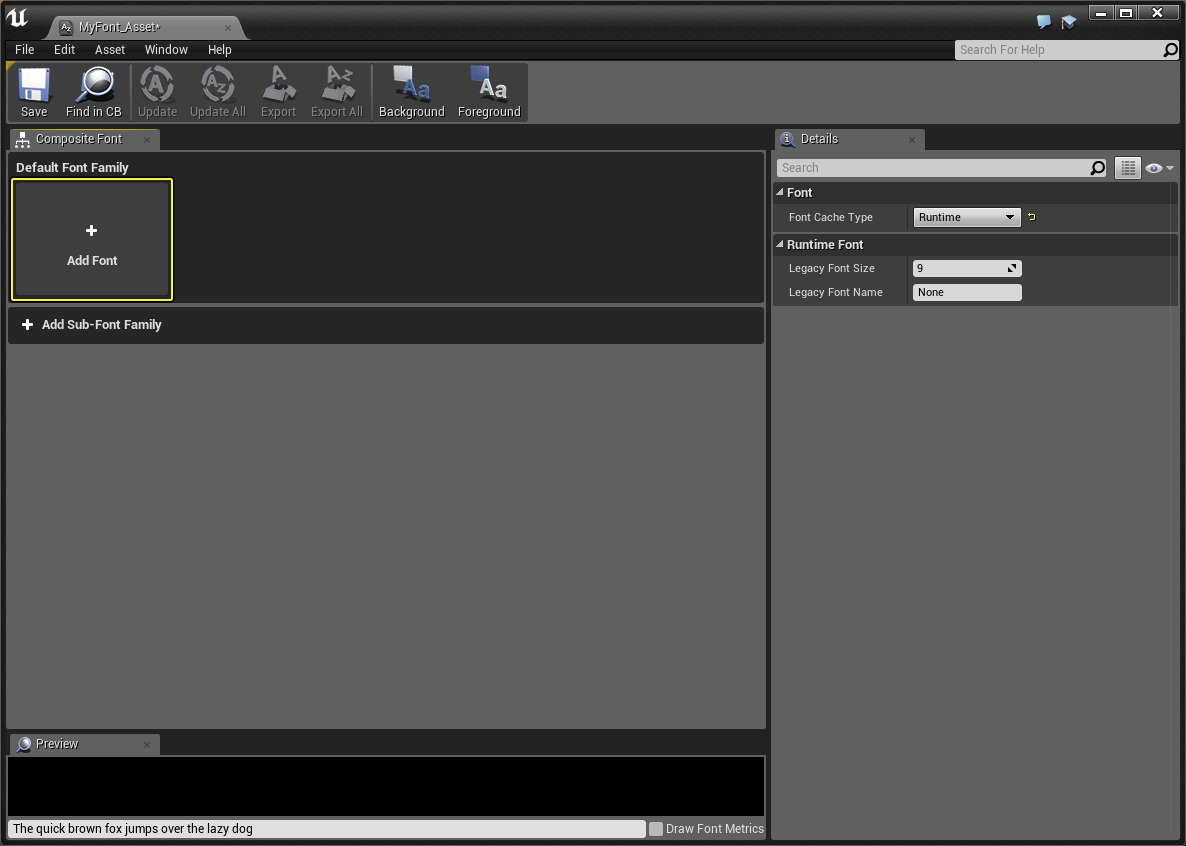Open the Help menu
The image size is (1186, 846).
point(219,50)
